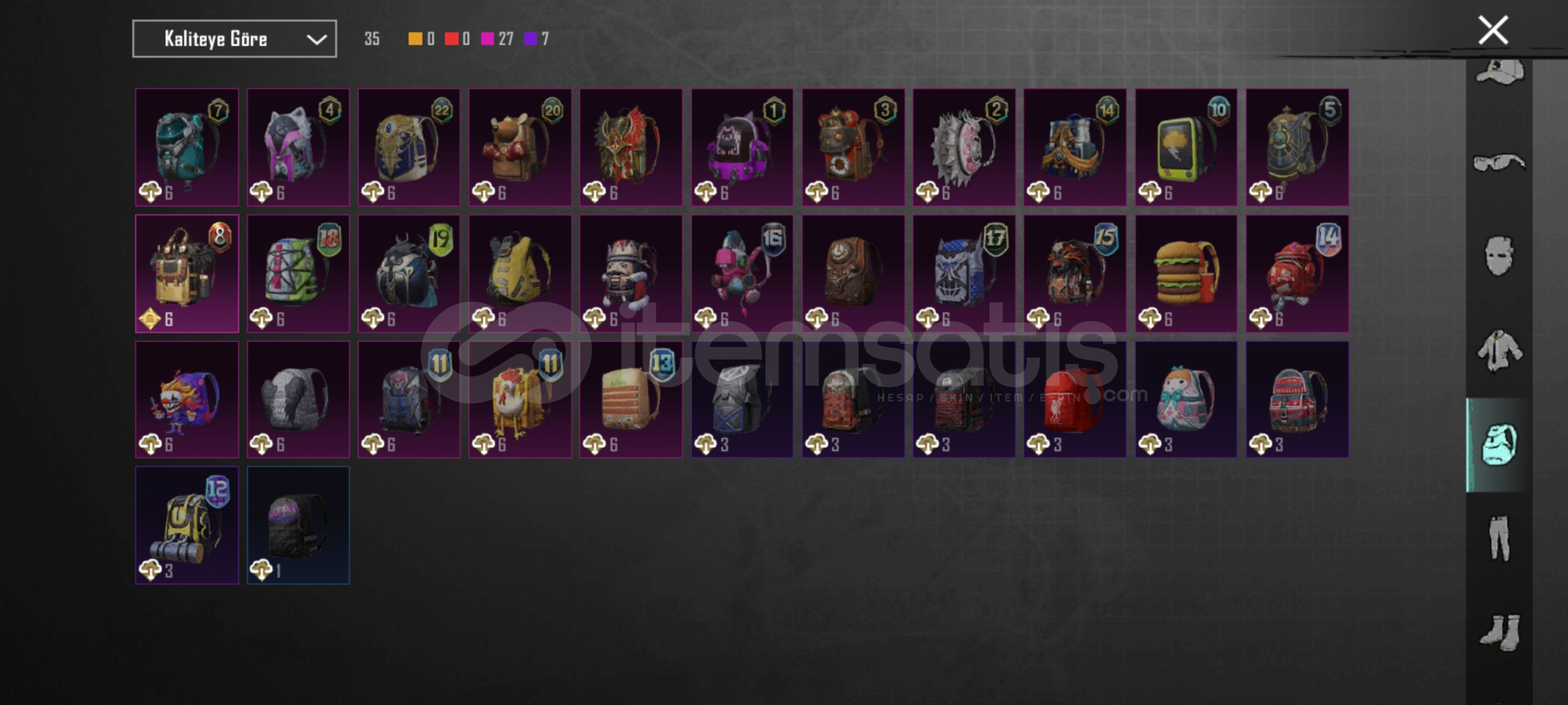Image resolution: width=1568 pixels, height=705 pixels.
Task: Choose the nutcracker king backpack
Action: [x=631, y=274]
